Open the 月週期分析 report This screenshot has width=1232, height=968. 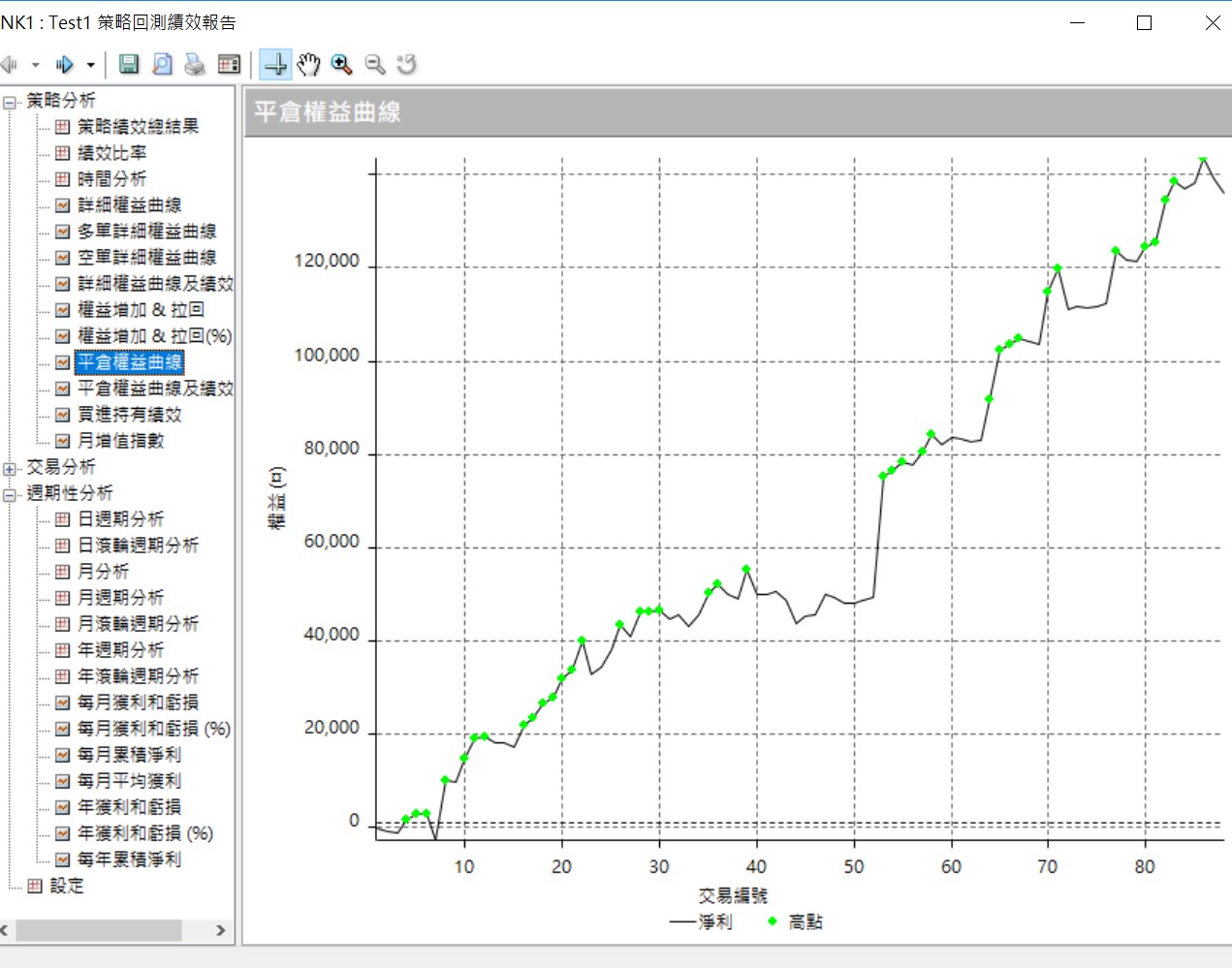(121, 597)
